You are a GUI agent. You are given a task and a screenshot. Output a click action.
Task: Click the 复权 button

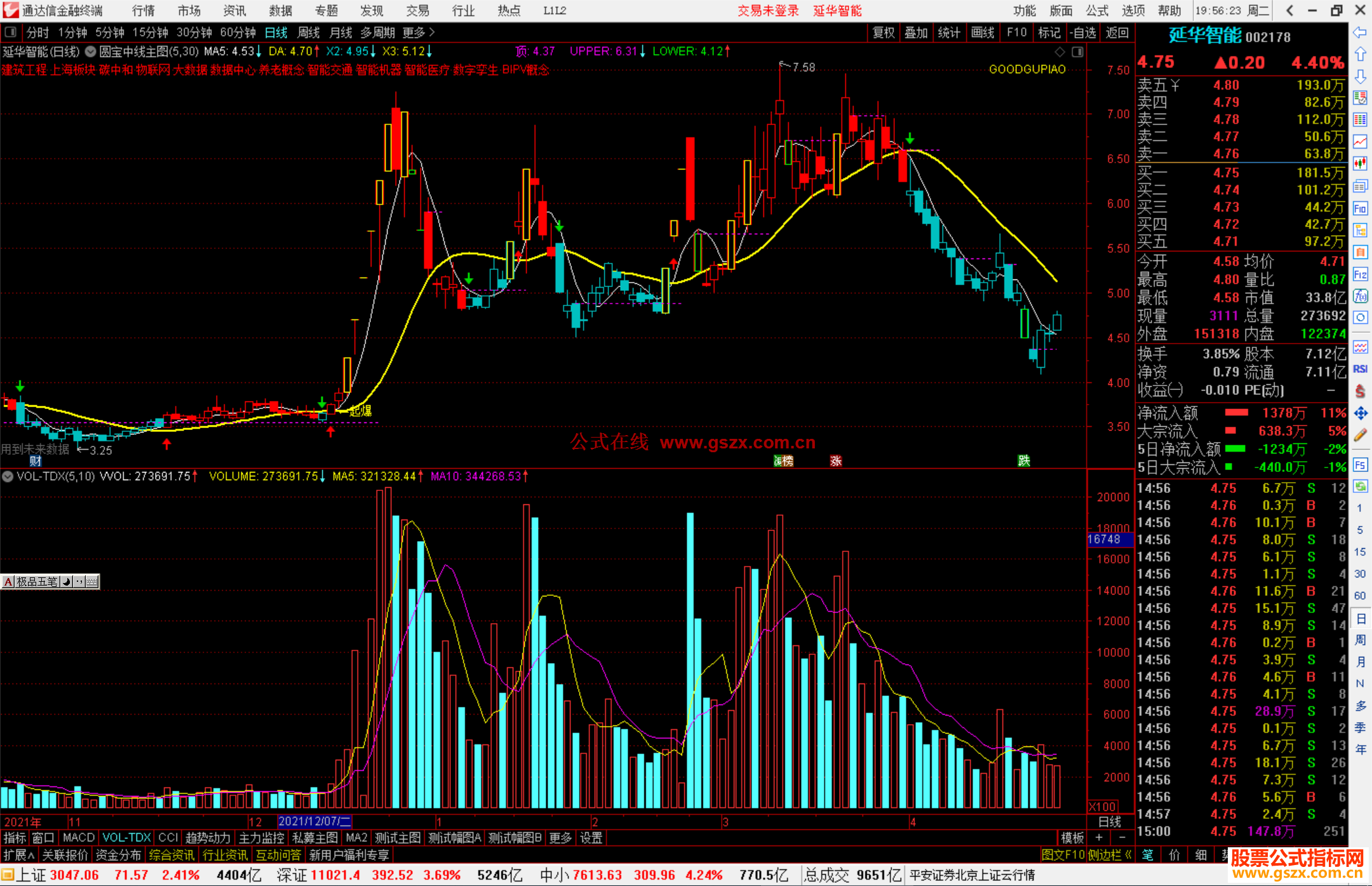(x=884, y=32)
